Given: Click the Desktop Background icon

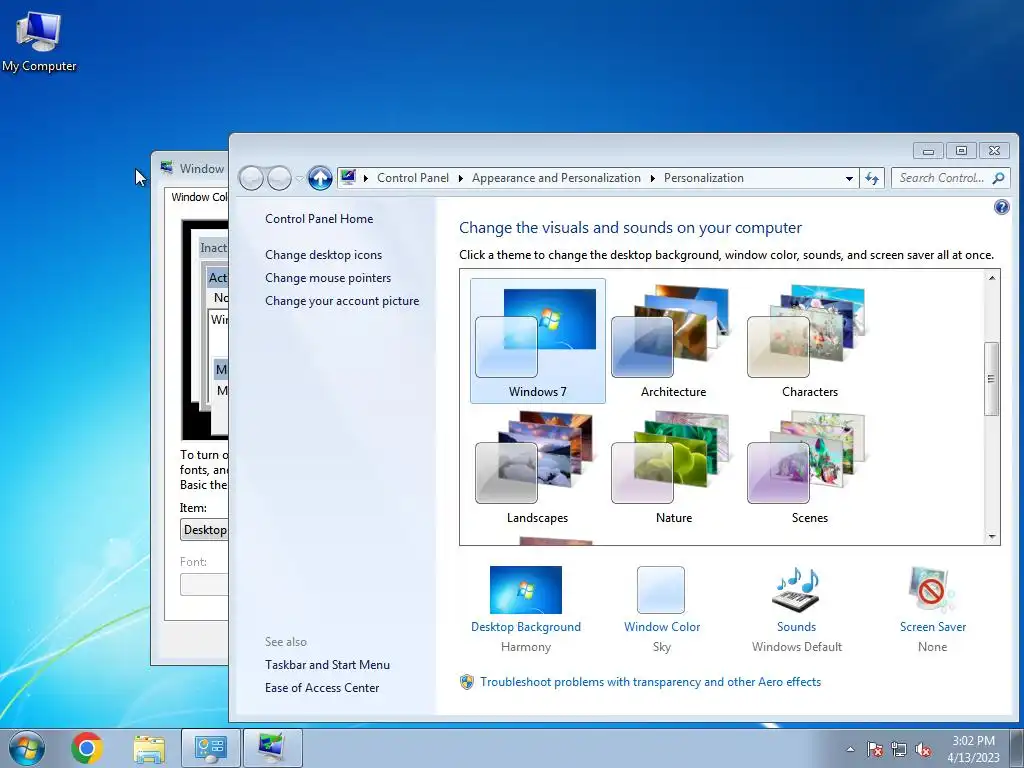Looking at the screenshot, I should [526, 589].
